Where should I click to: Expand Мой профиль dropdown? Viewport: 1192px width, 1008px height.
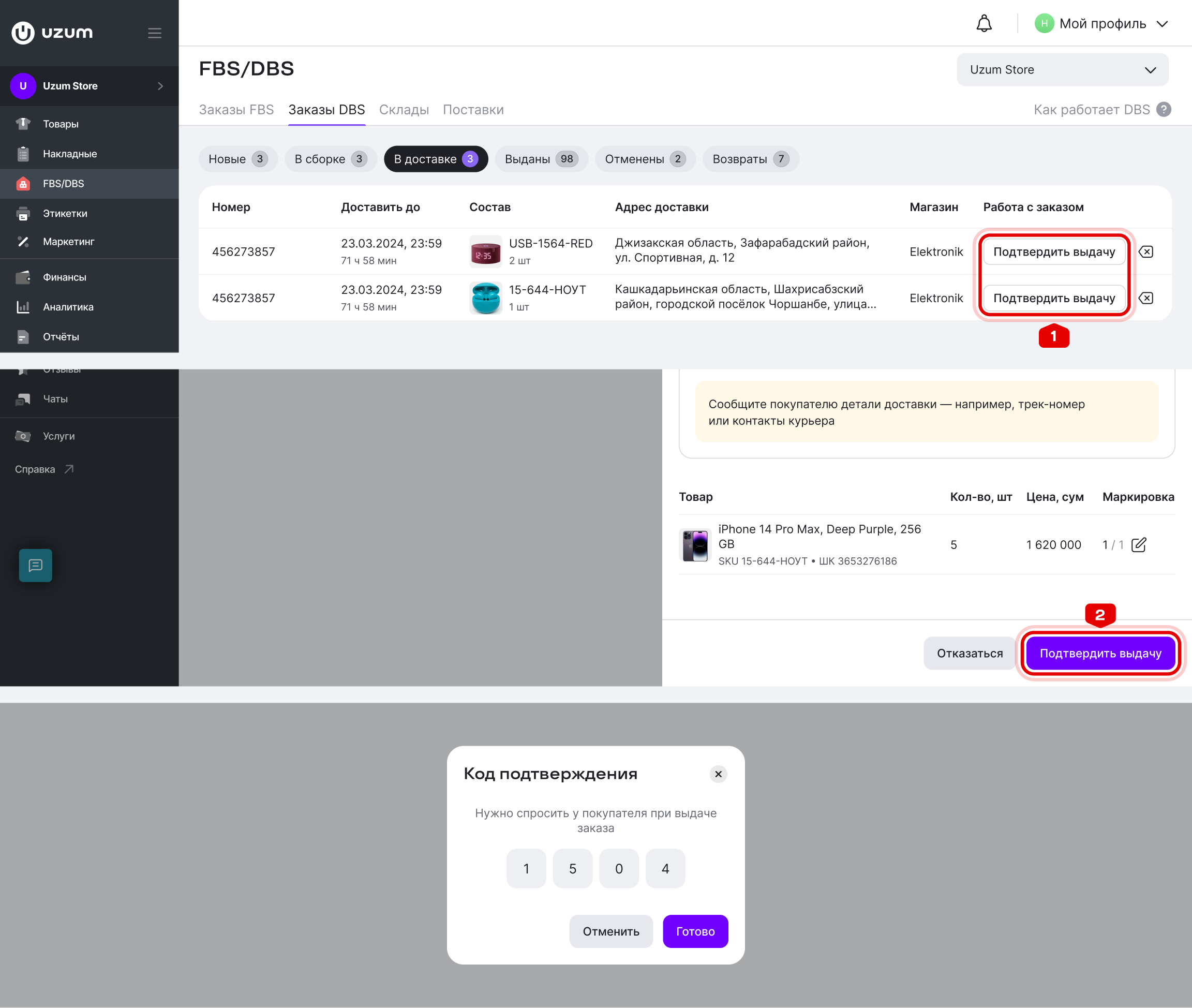pos(1101,23)
